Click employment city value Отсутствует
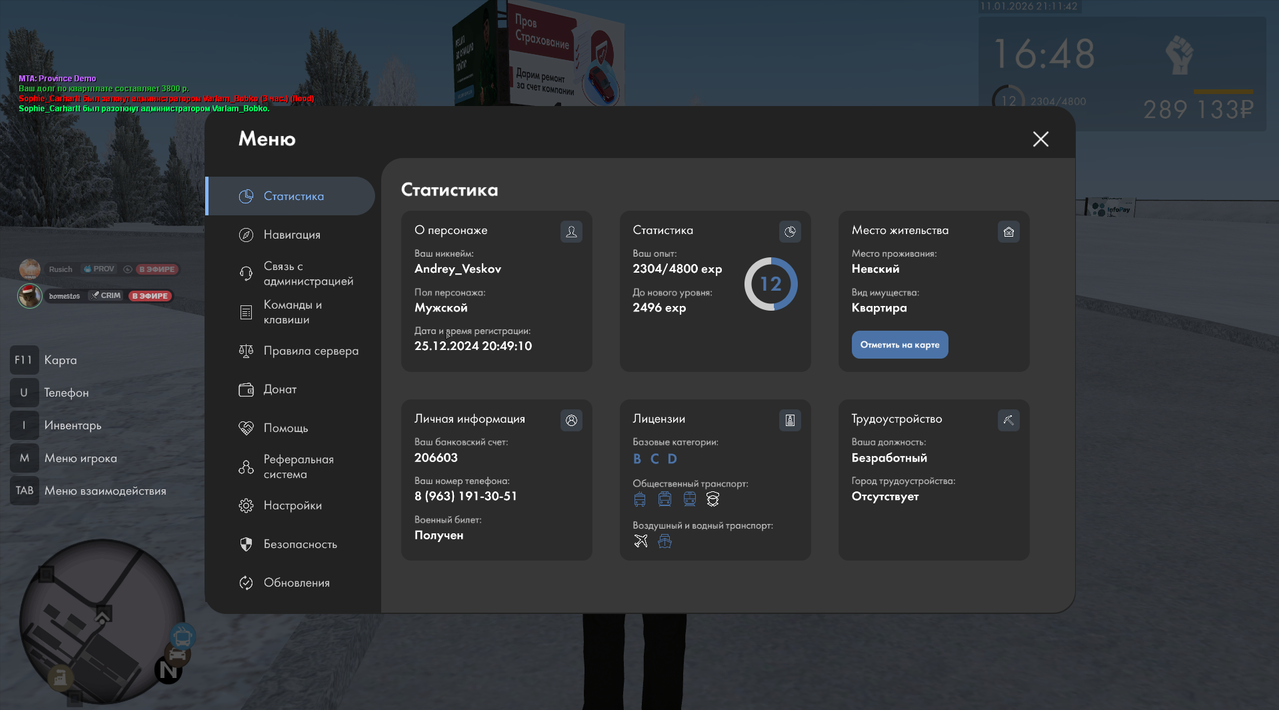 click(885, 496)
